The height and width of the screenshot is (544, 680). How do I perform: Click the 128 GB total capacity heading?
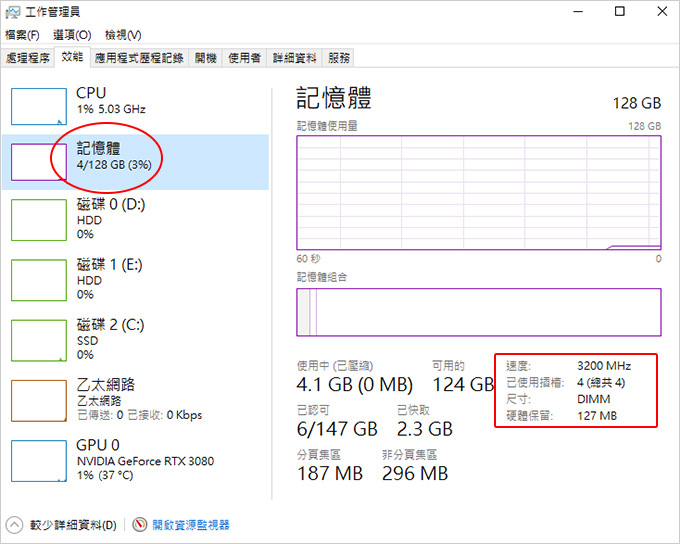637,103
